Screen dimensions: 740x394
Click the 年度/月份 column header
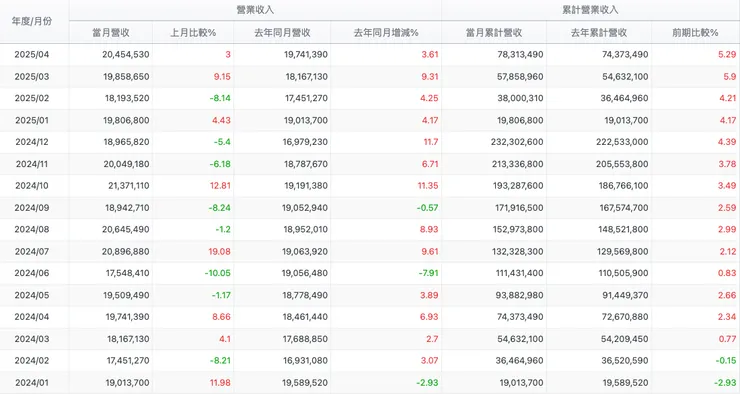[x=32, y=21]
